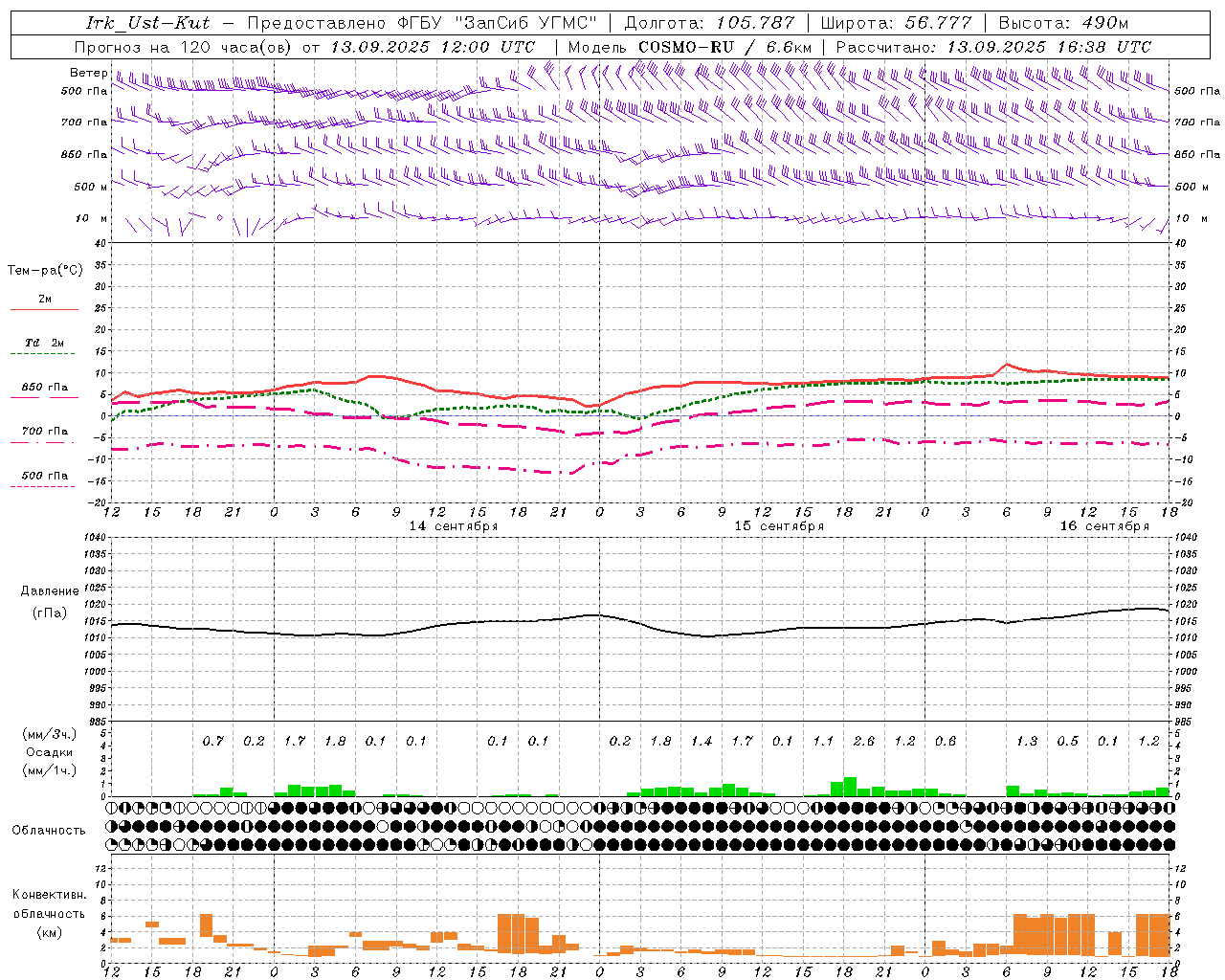
Task: Click the 700 гПа temperature legend label
Action: pyautogui.click(x=45, y=431)
